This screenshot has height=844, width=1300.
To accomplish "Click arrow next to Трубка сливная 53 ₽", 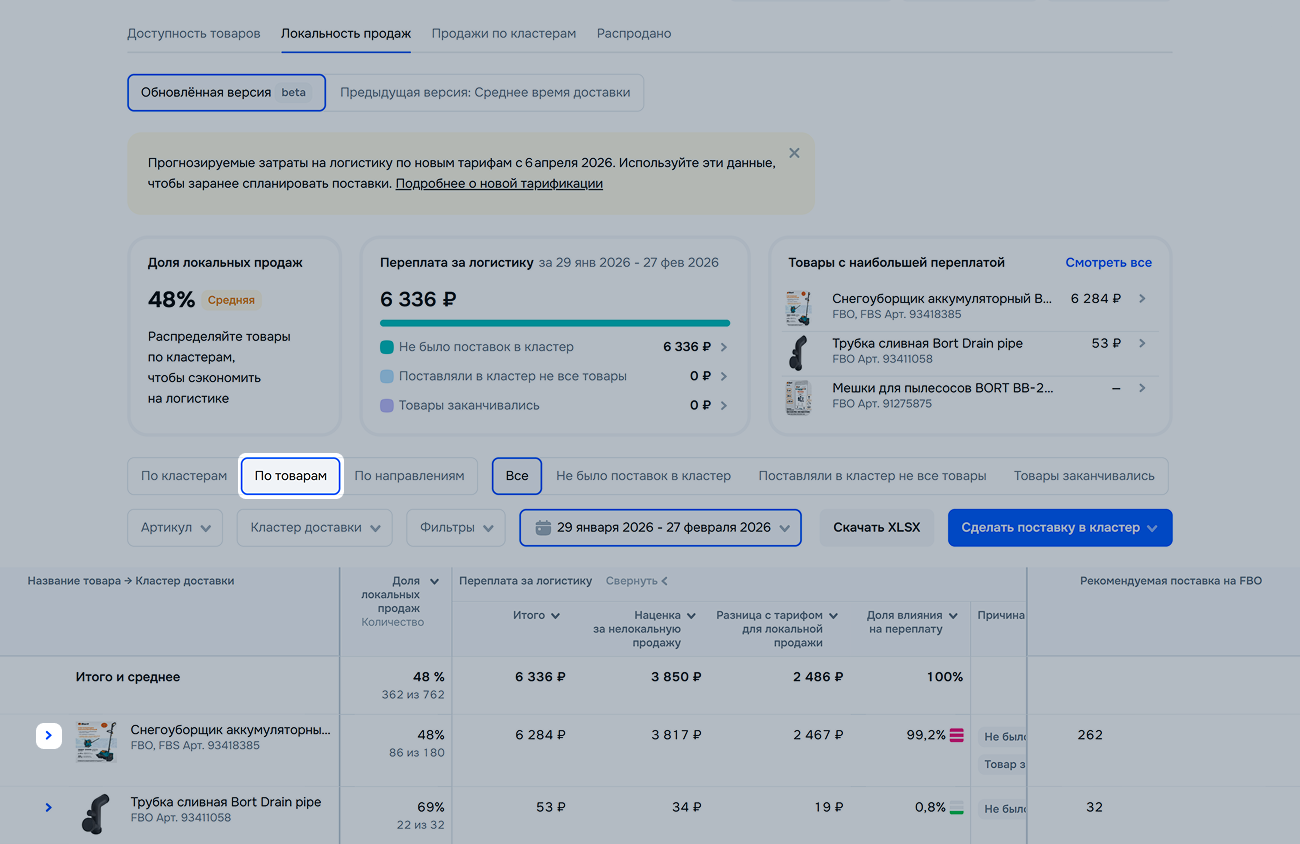I will [1142, 343].
